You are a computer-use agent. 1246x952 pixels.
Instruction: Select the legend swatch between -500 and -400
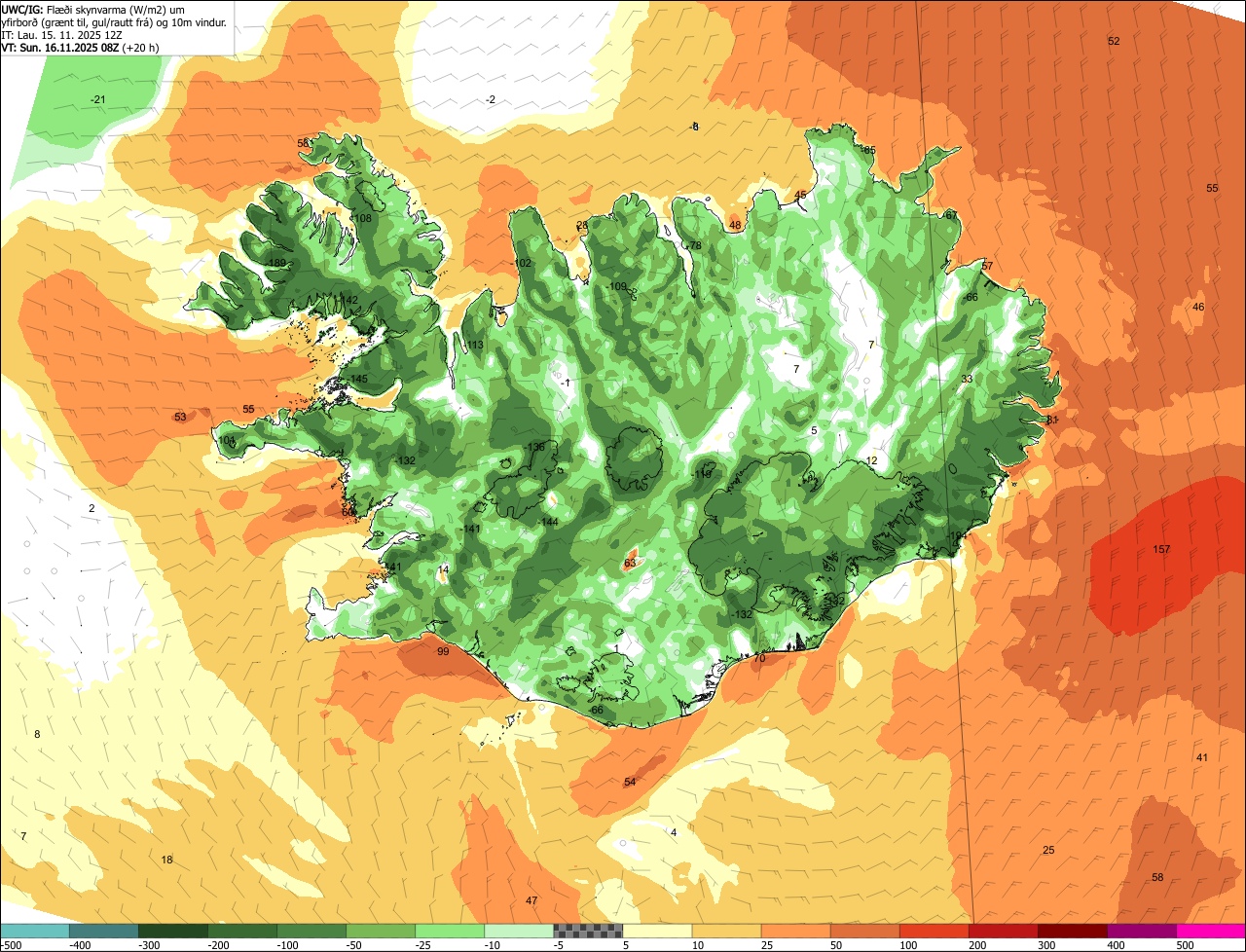34,931
